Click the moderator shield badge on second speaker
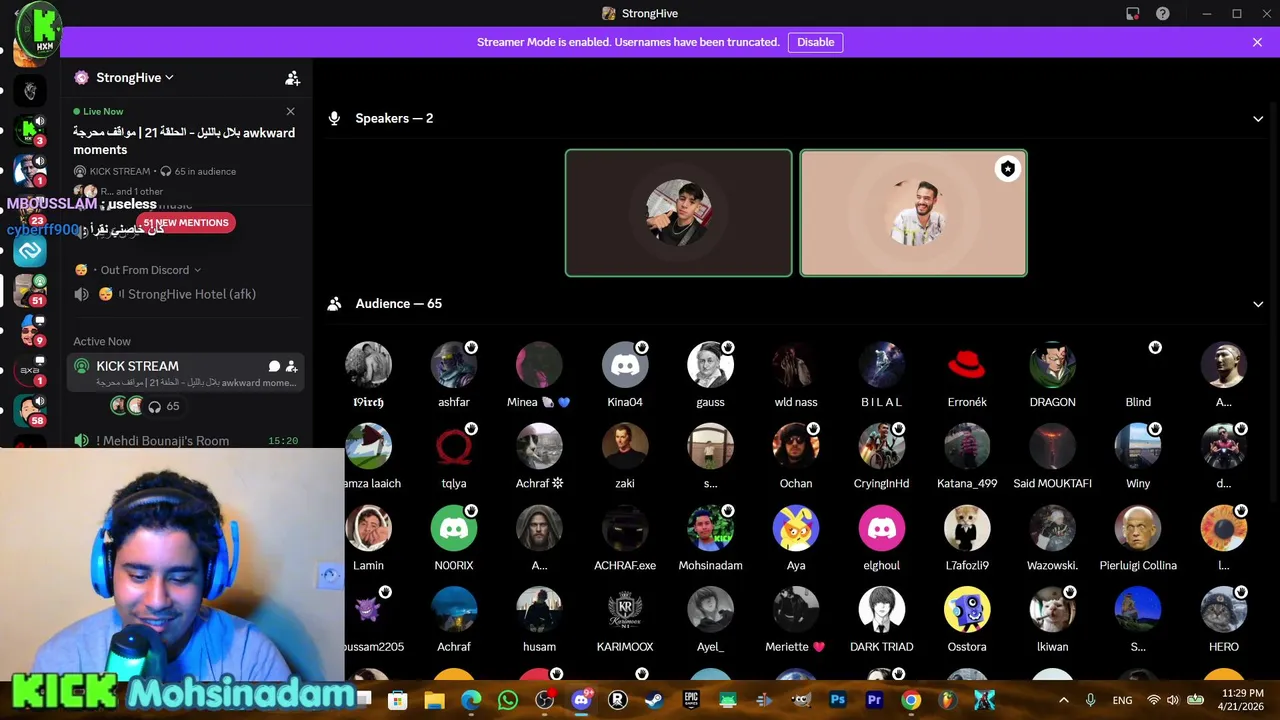The width and height of the screenshot is (1280, 720). pyautogui.click(x=1007, y=169)
